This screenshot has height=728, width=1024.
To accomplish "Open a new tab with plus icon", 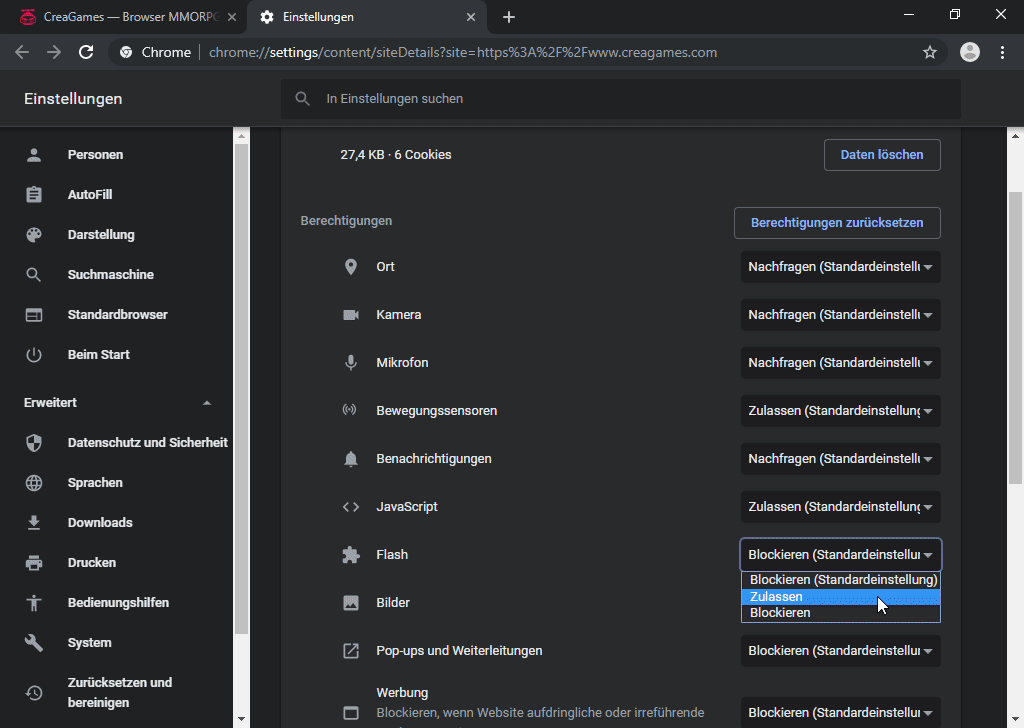I will (x=509, y=17).
